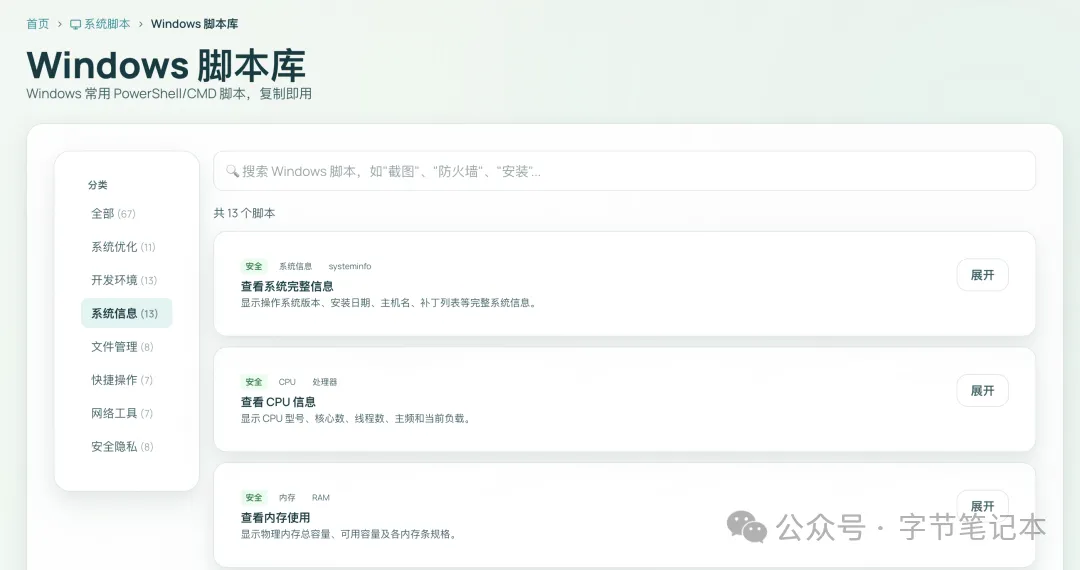Click the RAM tag on the memory card
The height and width of the screenshot is (570, 1080).
321,498
